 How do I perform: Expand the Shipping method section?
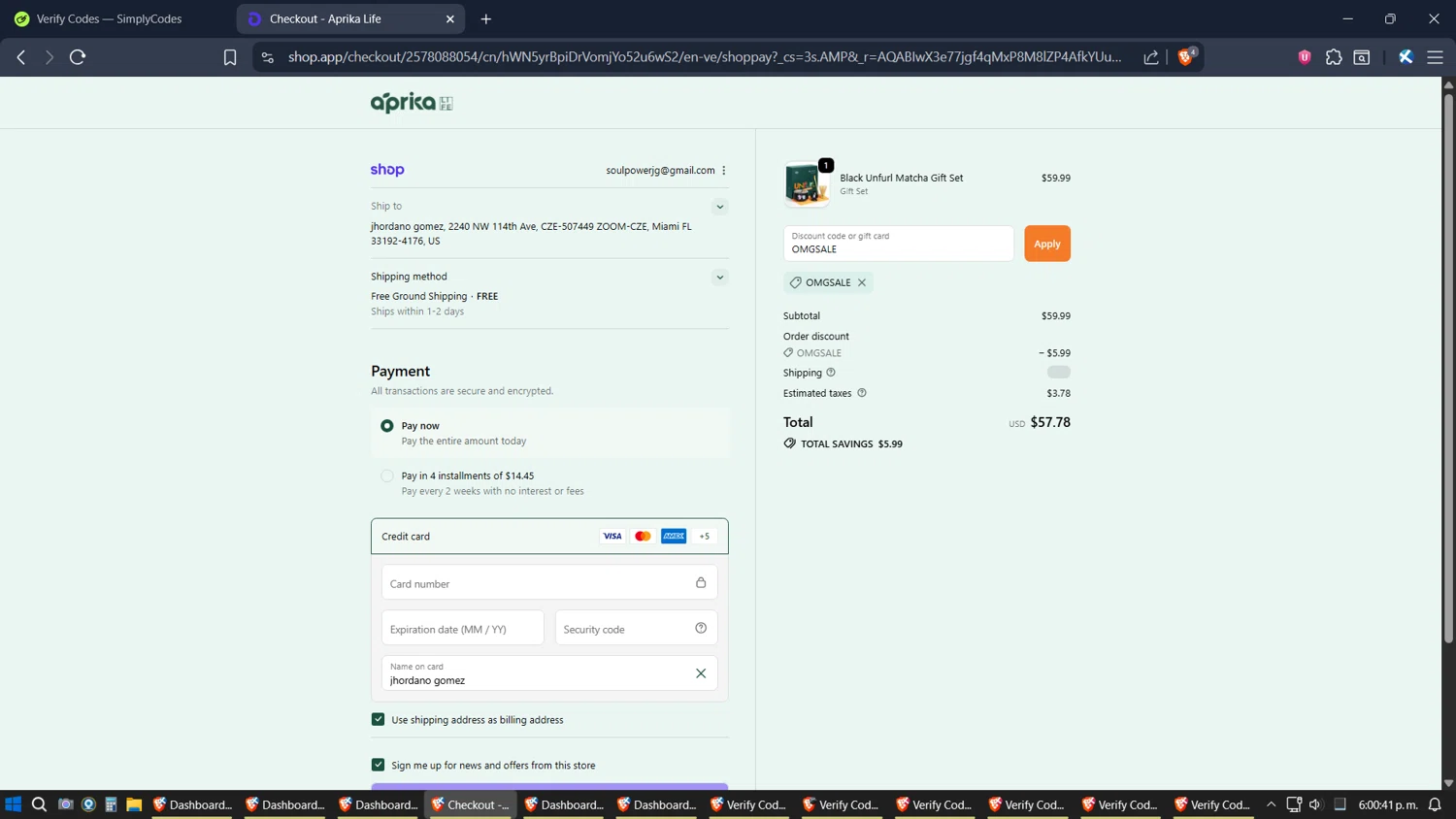[x=720, y=278]
